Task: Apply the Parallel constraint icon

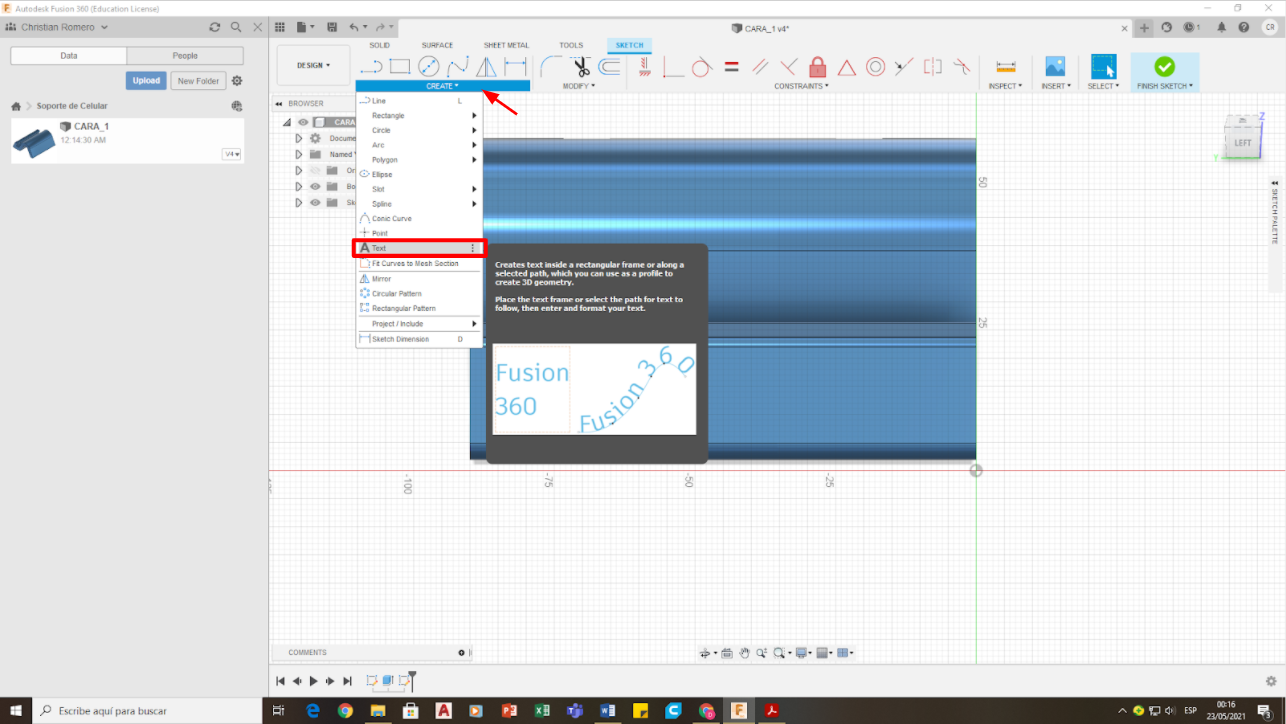Action: 760,67
